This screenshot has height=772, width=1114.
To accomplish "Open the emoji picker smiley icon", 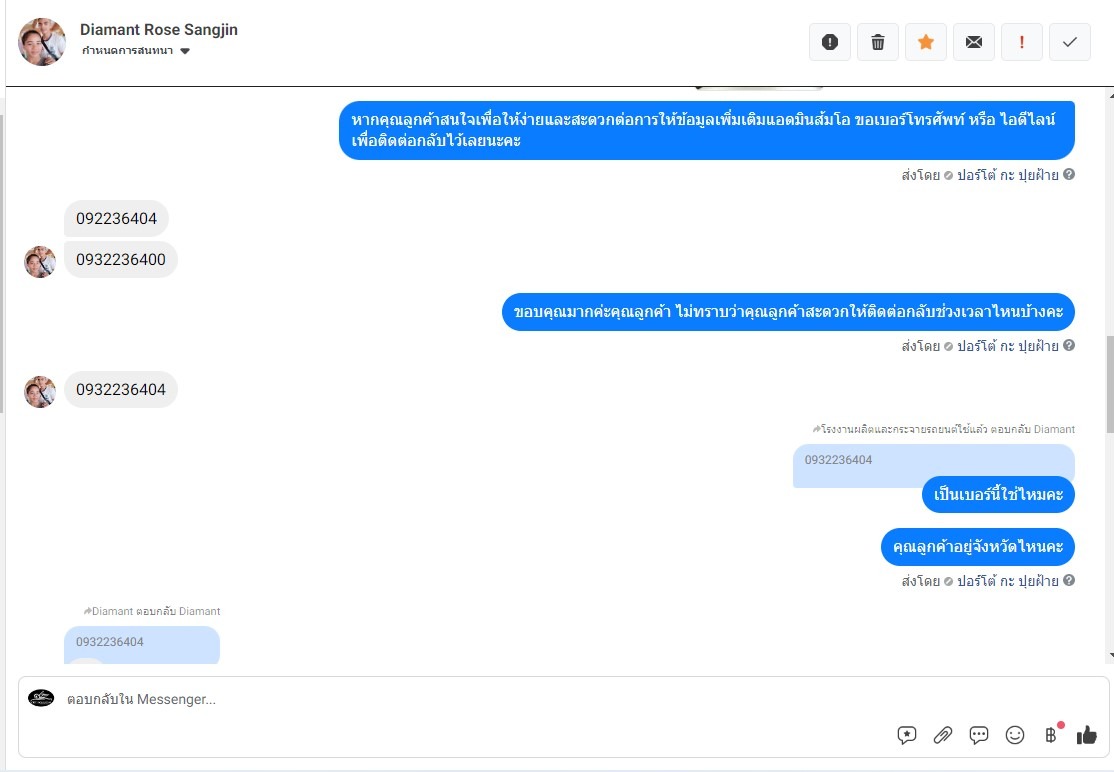I will [1015, 735].
